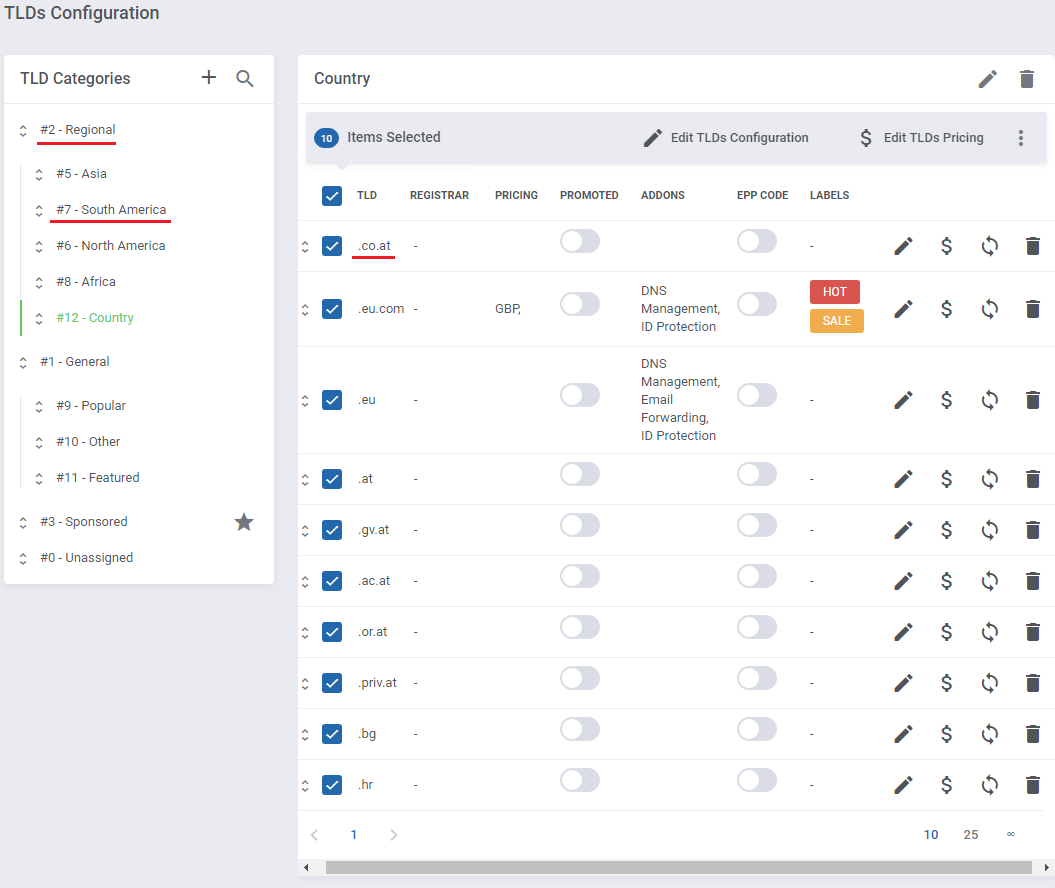Collapse the #2 - Regional category arrows
1055x888 pixels.
coord(23,131)
